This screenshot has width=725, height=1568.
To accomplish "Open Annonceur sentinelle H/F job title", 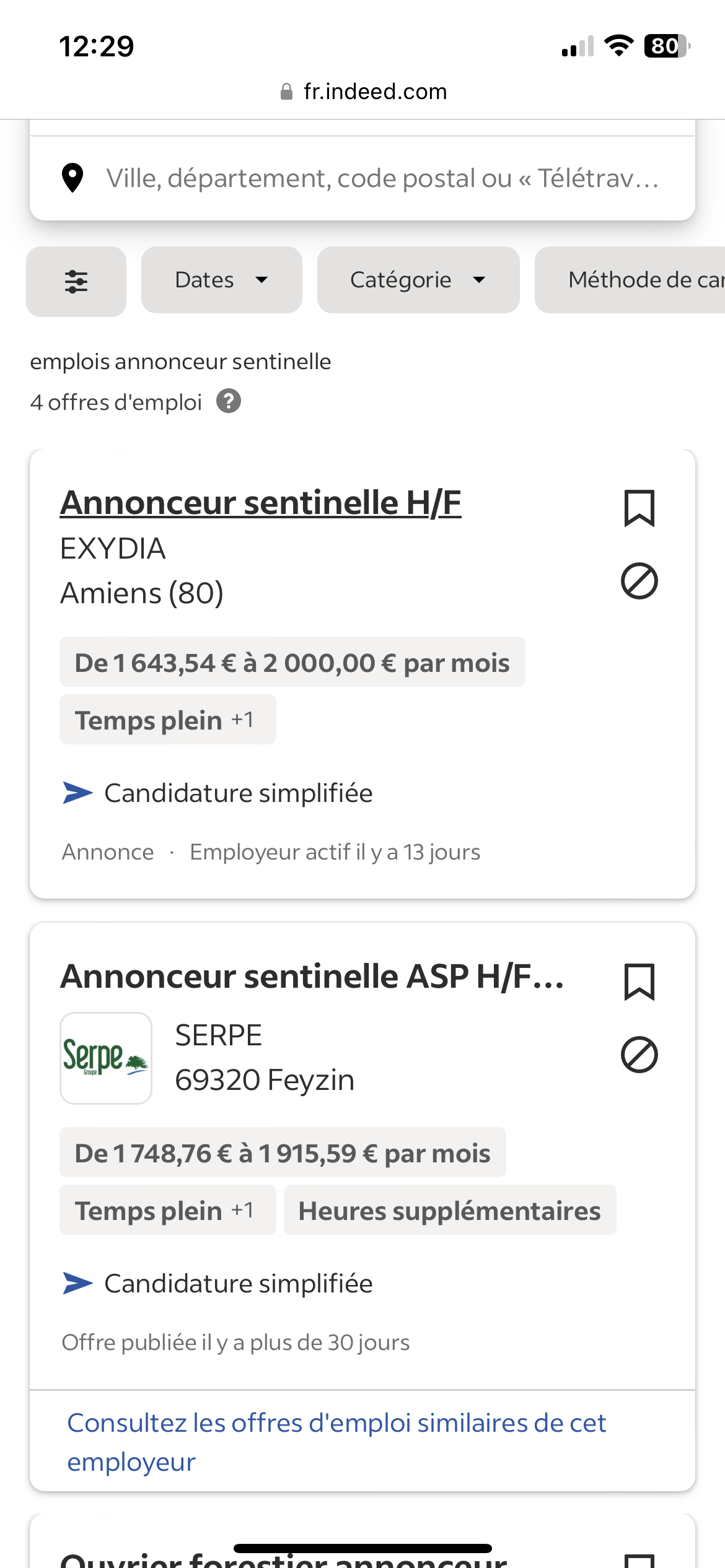I will point(260,502).
